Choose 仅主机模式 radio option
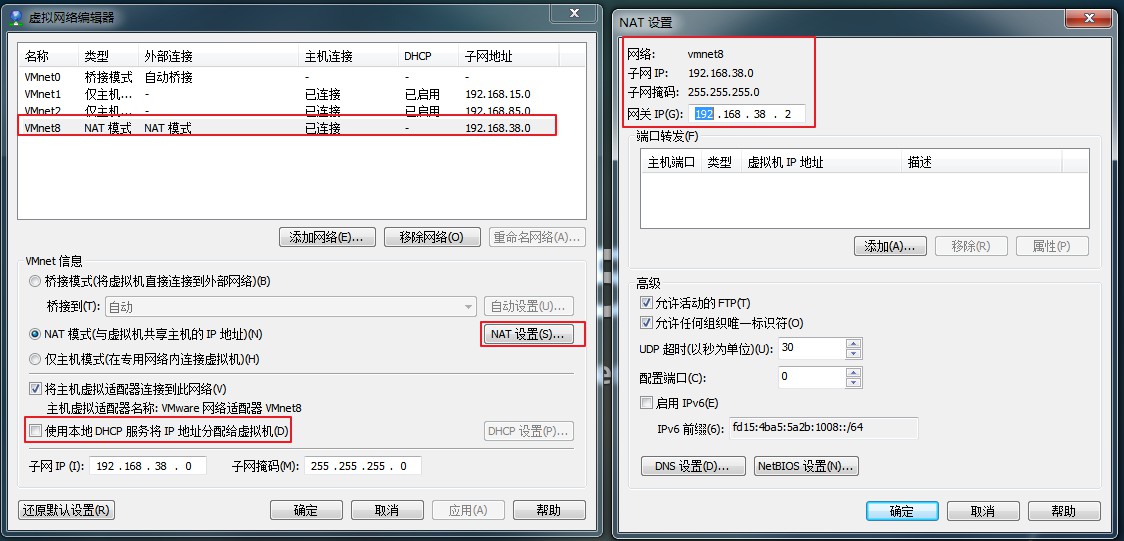 point(37,359)
